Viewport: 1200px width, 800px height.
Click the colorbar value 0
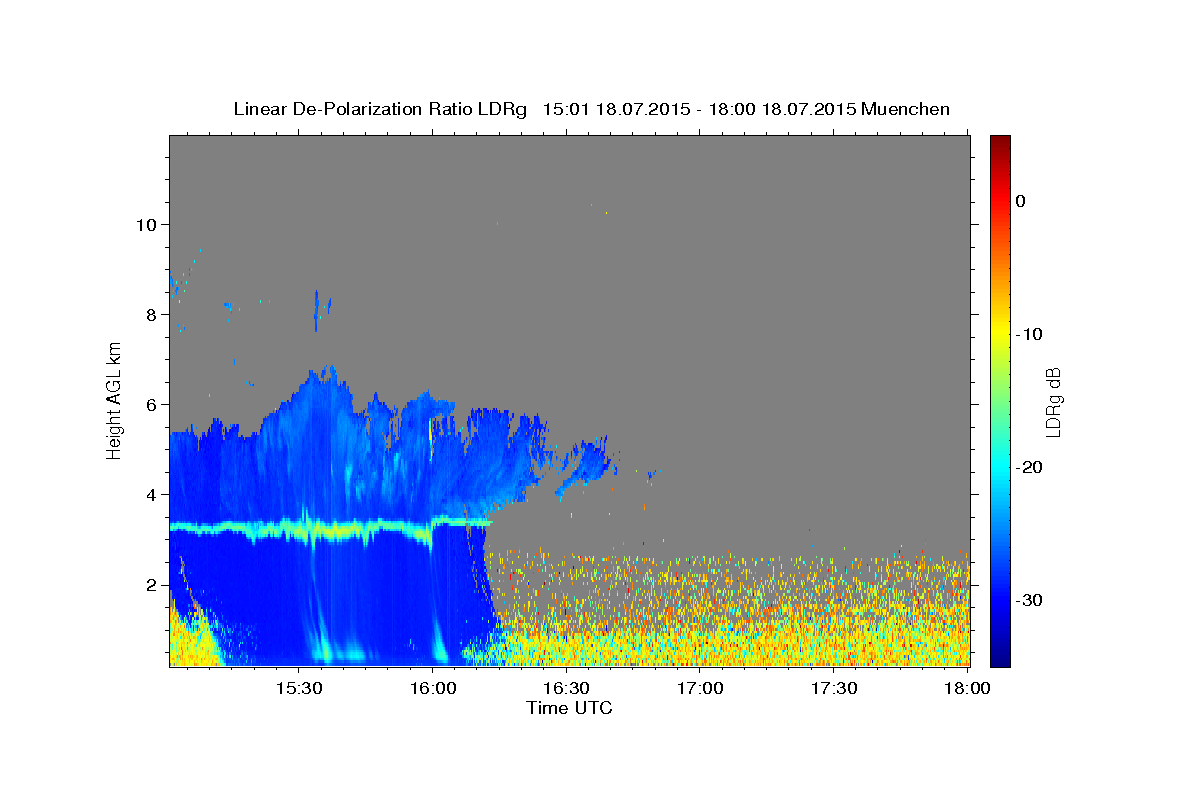[x=1021, y=201]
